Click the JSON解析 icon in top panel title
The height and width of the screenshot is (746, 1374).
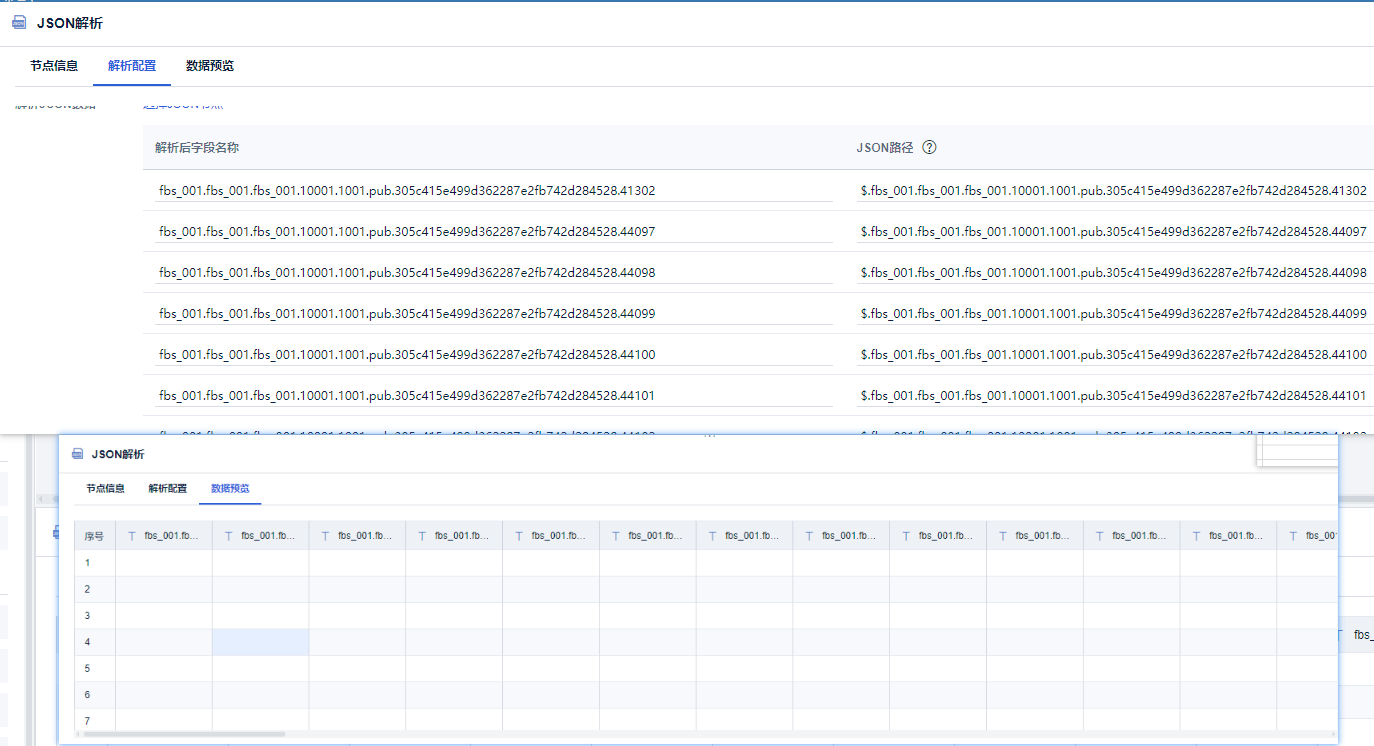click(19, 23)
